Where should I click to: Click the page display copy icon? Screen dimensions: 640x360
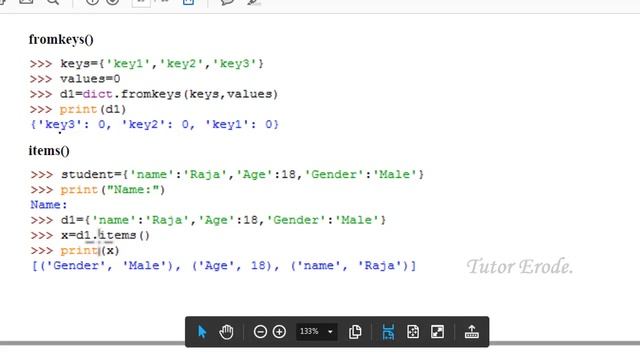point(355,332)
